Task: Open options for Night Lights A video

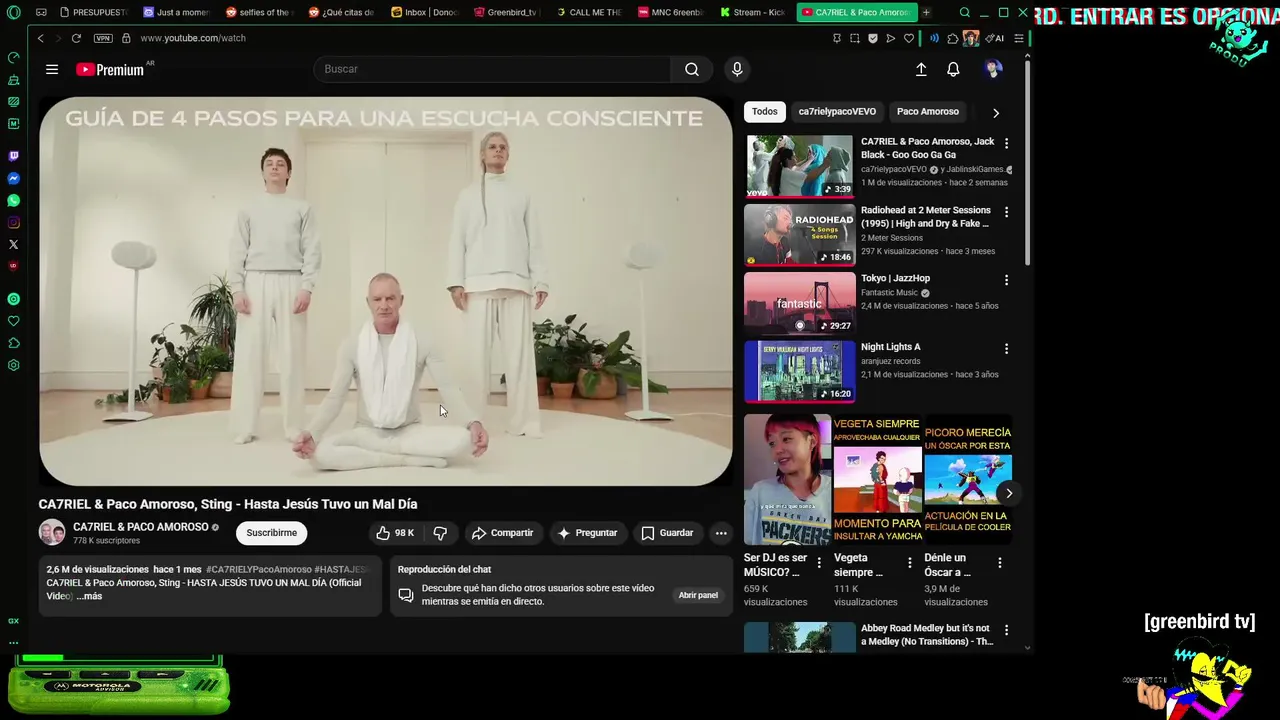Action: [1006, 349]
